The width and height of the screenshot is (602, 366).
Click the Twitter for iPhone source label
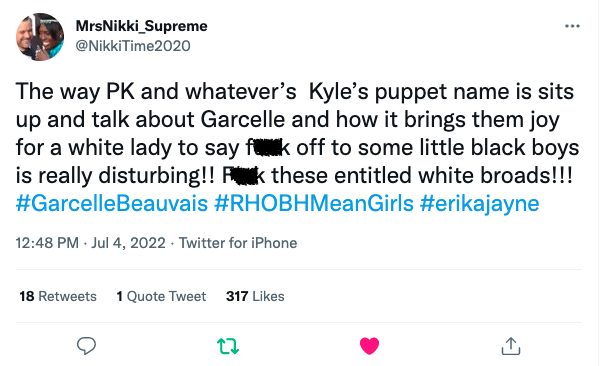238,243
